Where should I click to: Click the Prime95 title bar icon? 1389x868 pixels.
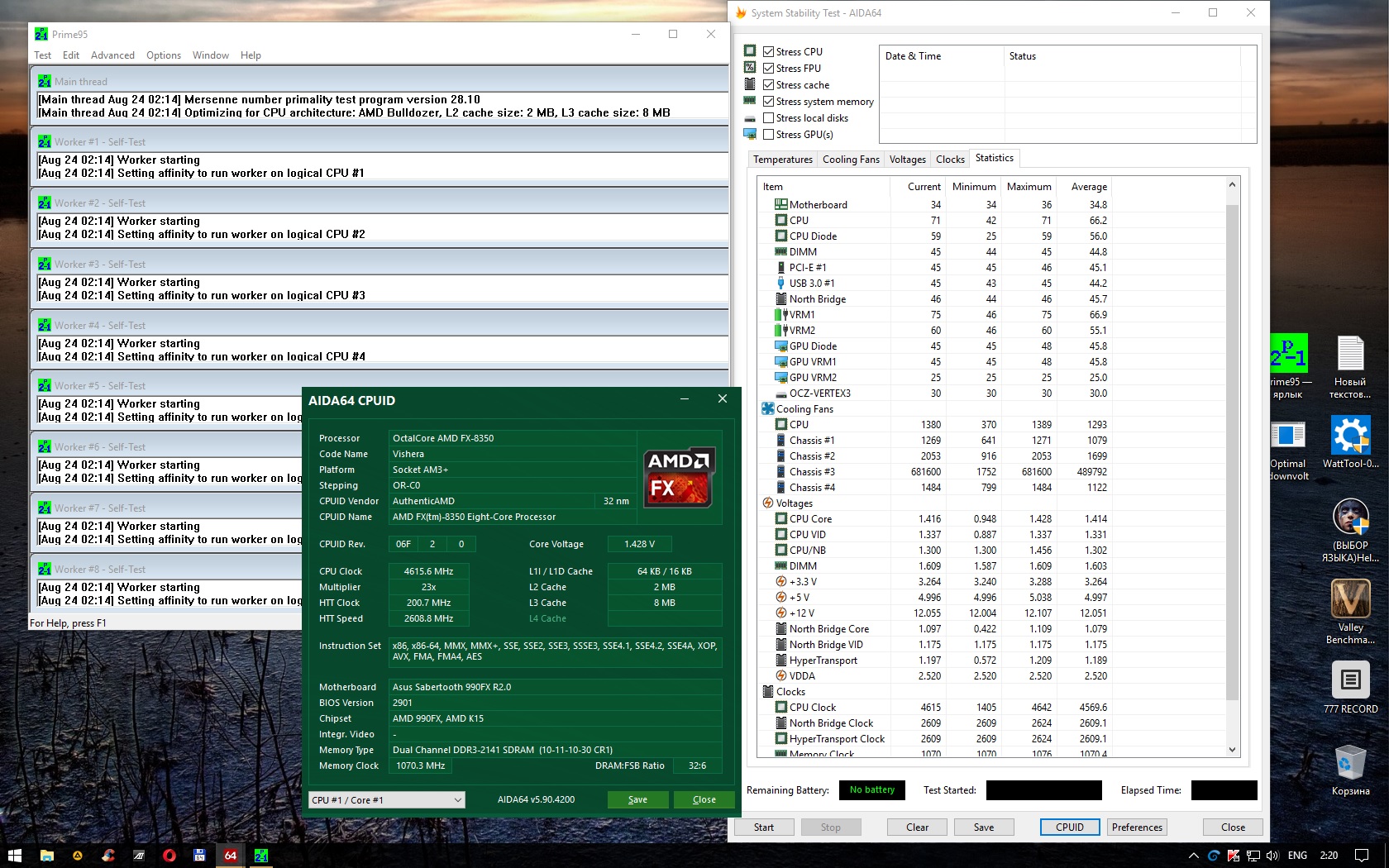(x=41, y=34)
